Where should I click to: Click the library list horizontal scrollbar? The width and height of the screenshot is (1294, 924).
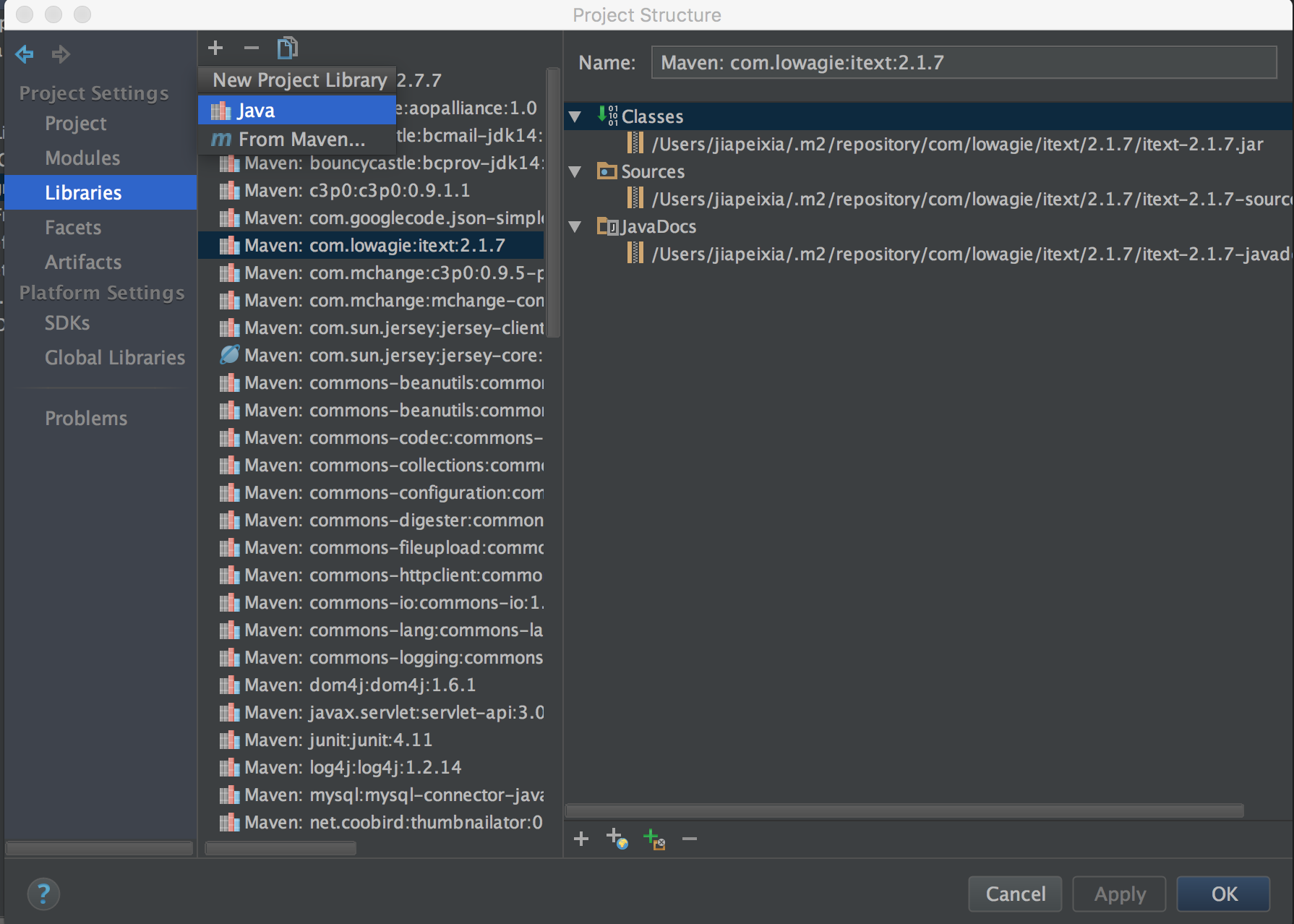point(280,848)
